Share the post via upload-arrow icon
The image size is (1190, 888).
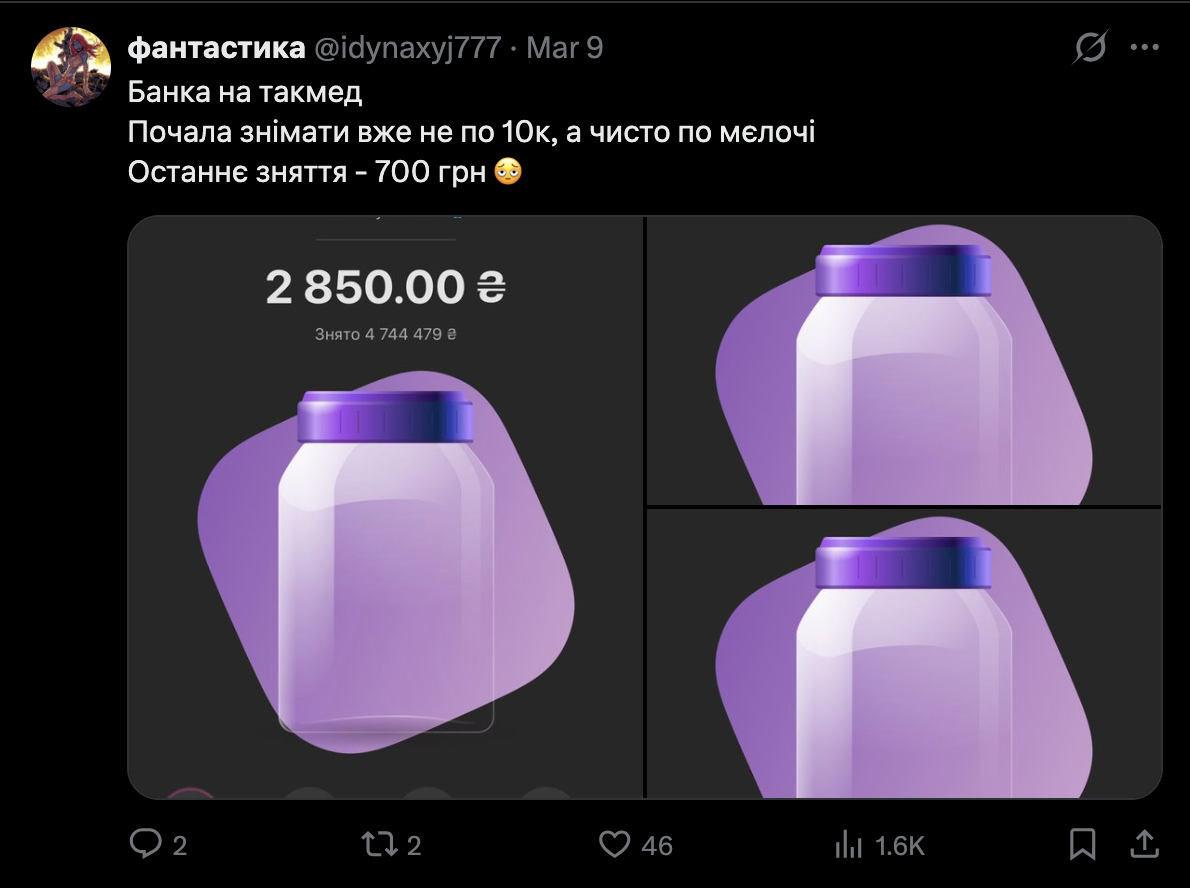[x=1144, y=845]
